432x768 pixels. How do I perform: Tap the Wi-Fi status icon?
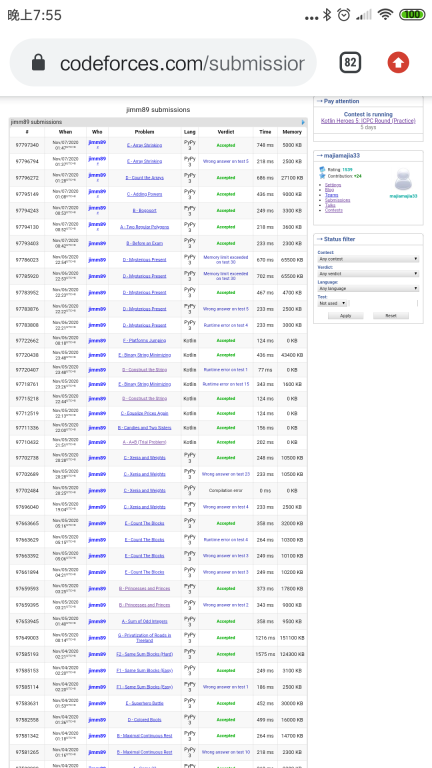(385, 15)
